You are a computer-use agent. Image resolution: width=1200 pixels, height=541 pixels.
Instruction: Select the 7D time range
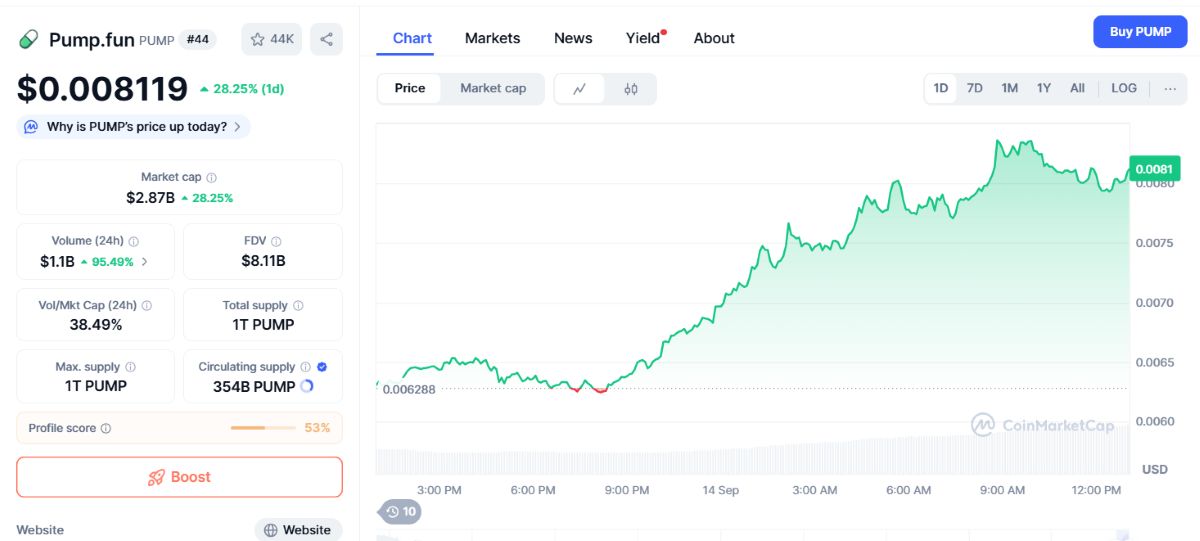pyautogui.click(x=974, y=88)
